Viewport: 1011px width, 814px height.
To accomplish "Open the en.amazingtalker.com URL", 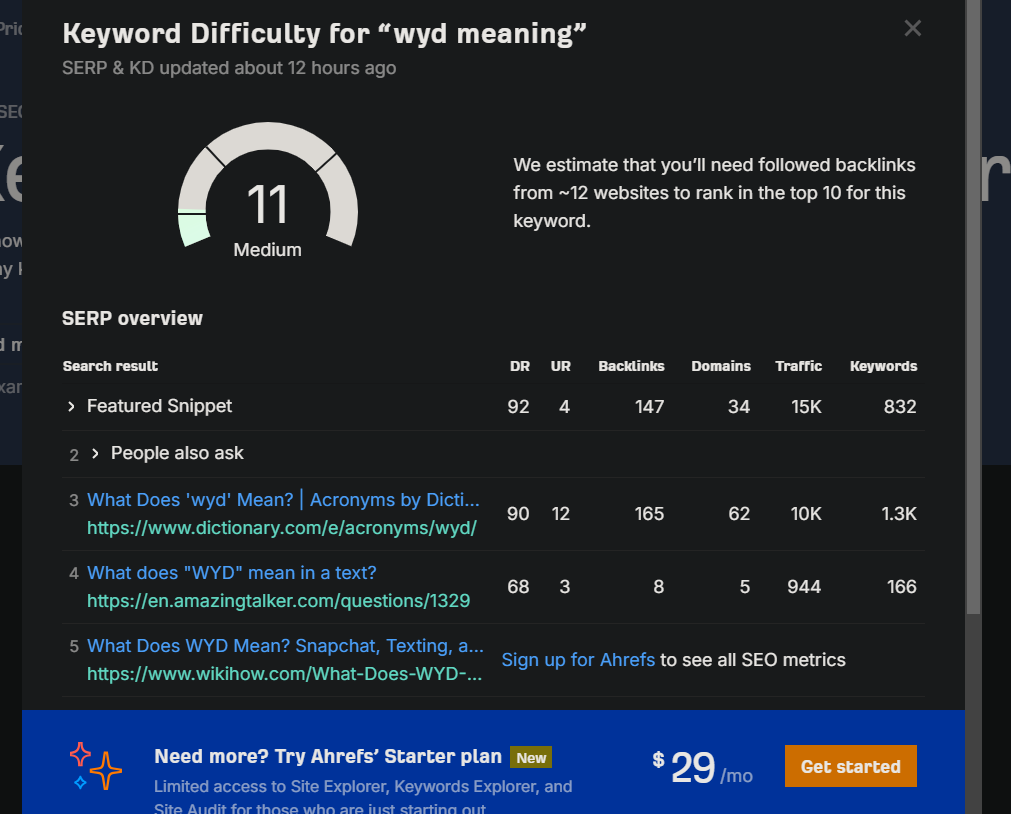I will pyautogui.click(x=278, y=601).
